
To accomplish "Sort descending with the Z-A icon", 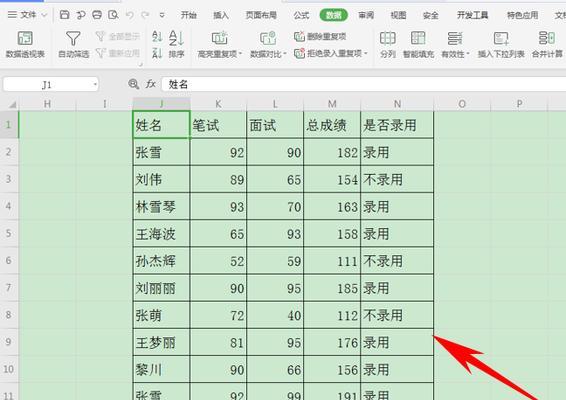I will [x=157, y=53].
